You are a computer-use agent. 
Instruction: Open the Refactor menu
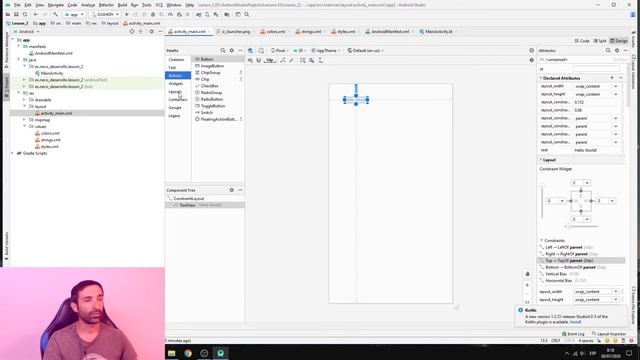point(106,5)
